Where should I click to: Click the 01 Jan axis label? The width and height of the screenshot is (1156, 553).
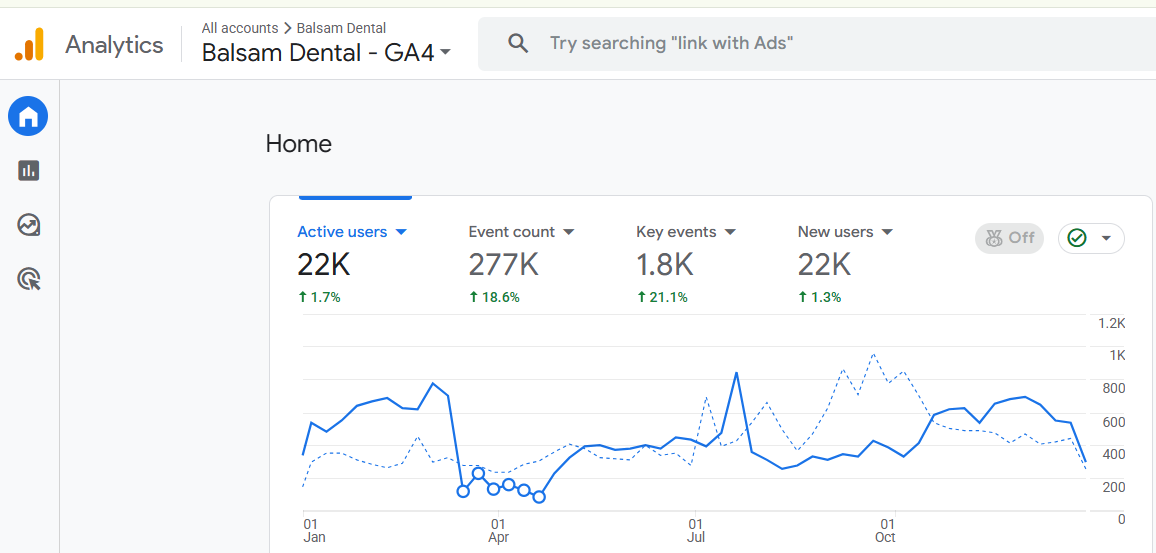[x=314, y=531]
